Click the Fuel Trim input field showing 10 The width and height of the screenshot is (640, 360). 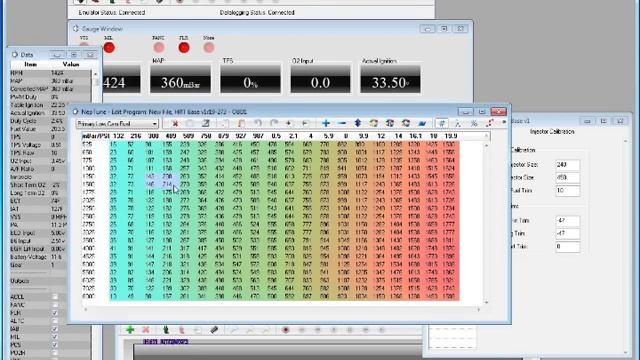(x=567, y=191)
